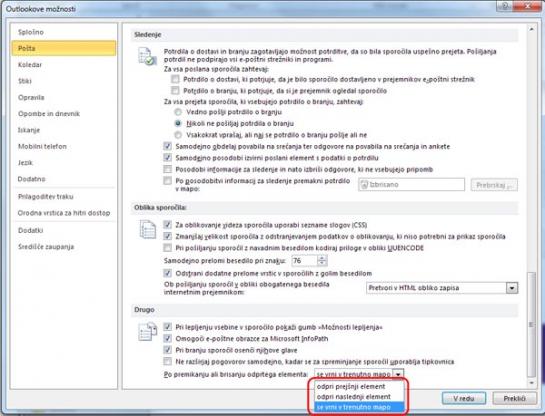Click the help question mark icon

[x=504, y=6]
